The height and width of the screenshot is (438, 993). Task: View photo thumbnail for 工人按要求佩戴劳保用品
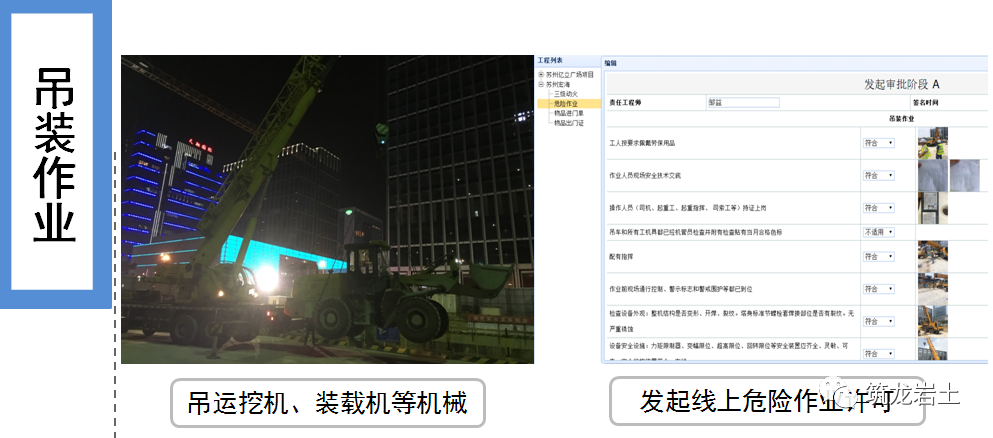pyautogui.click(x=933, y=143)
